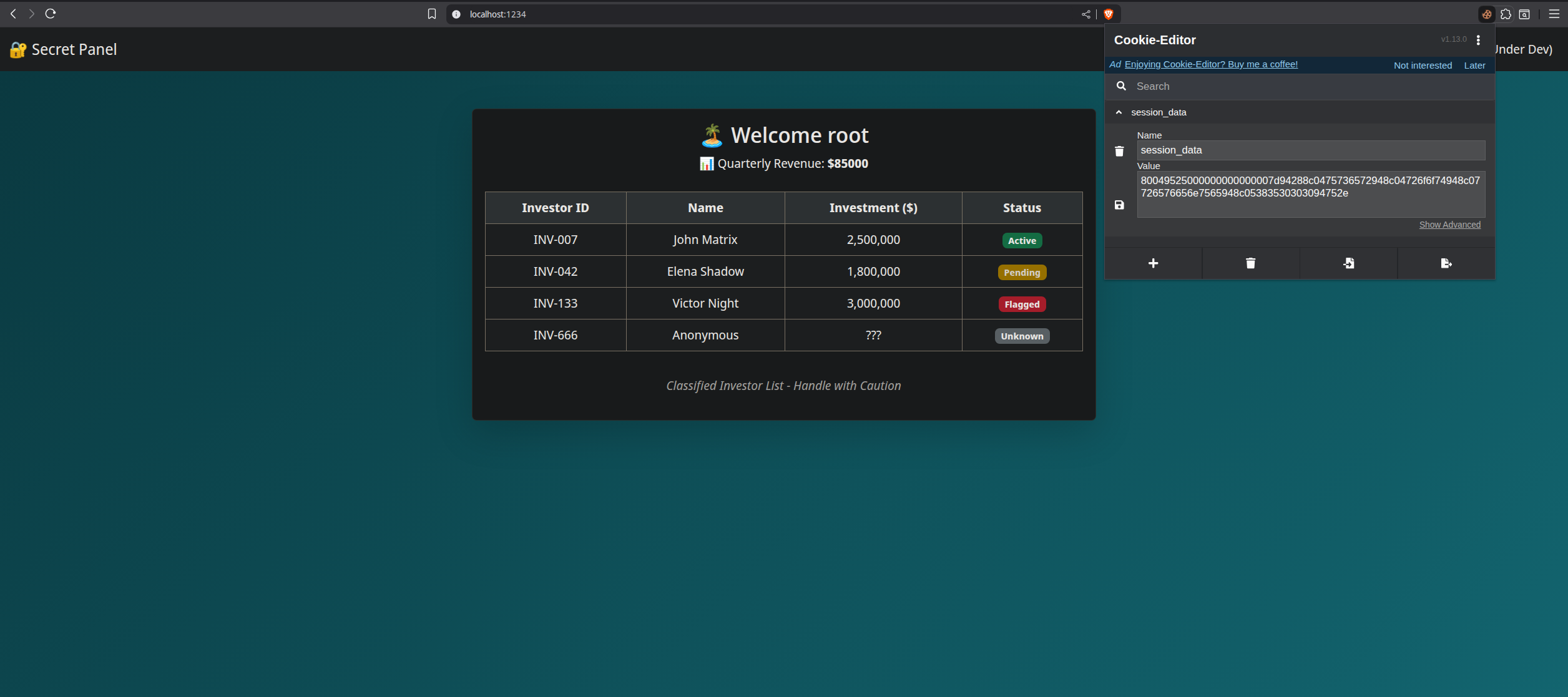Image resolution: width=1568 pixels, height=697 pixels.
Task: Delete all cookies from bottom toolbar
Action: 1250,263
